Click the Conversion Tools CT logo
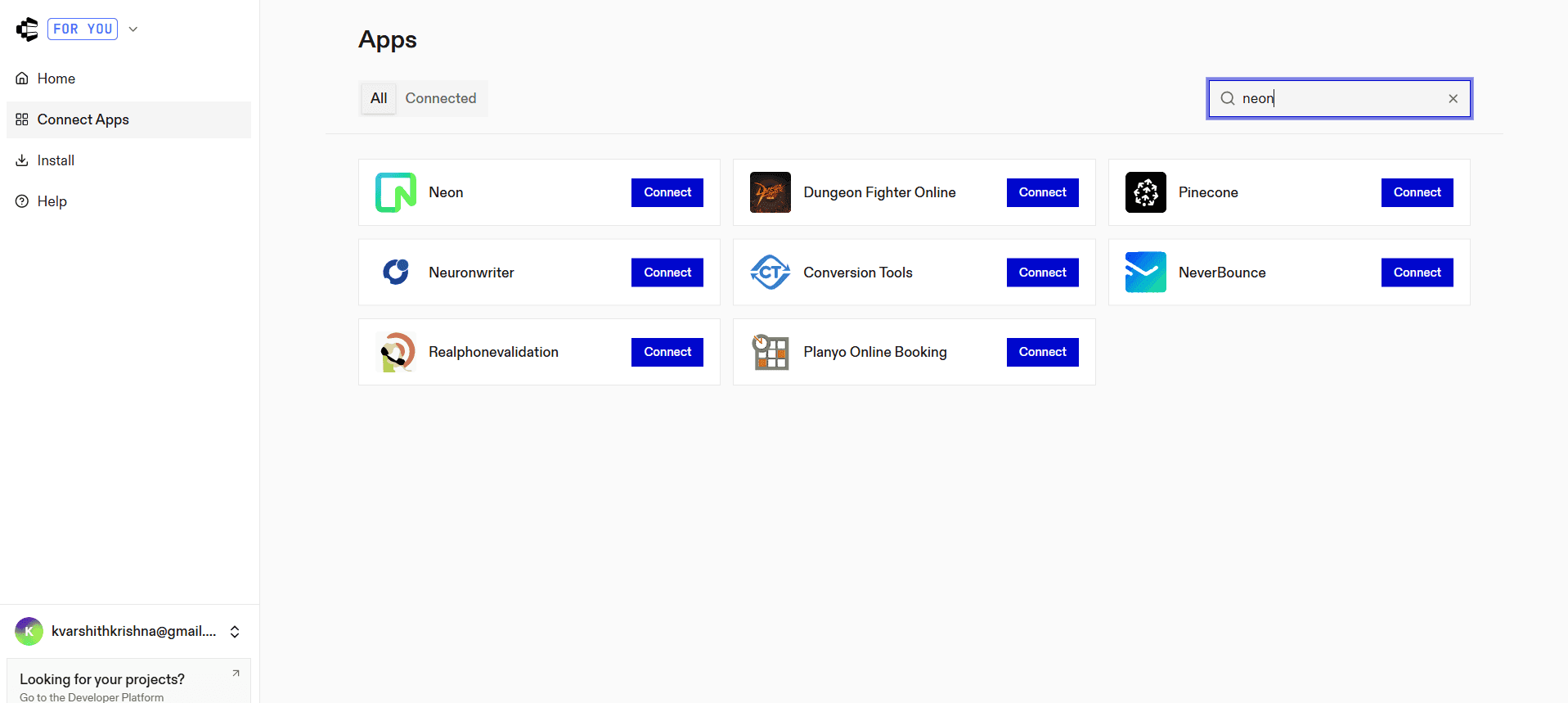 (771, 273)
